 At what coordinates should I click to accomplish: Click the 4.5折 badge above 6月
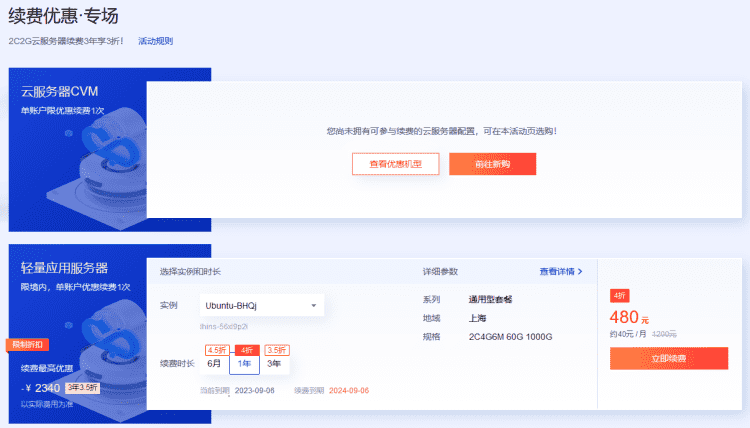click(x=217, y=350)
